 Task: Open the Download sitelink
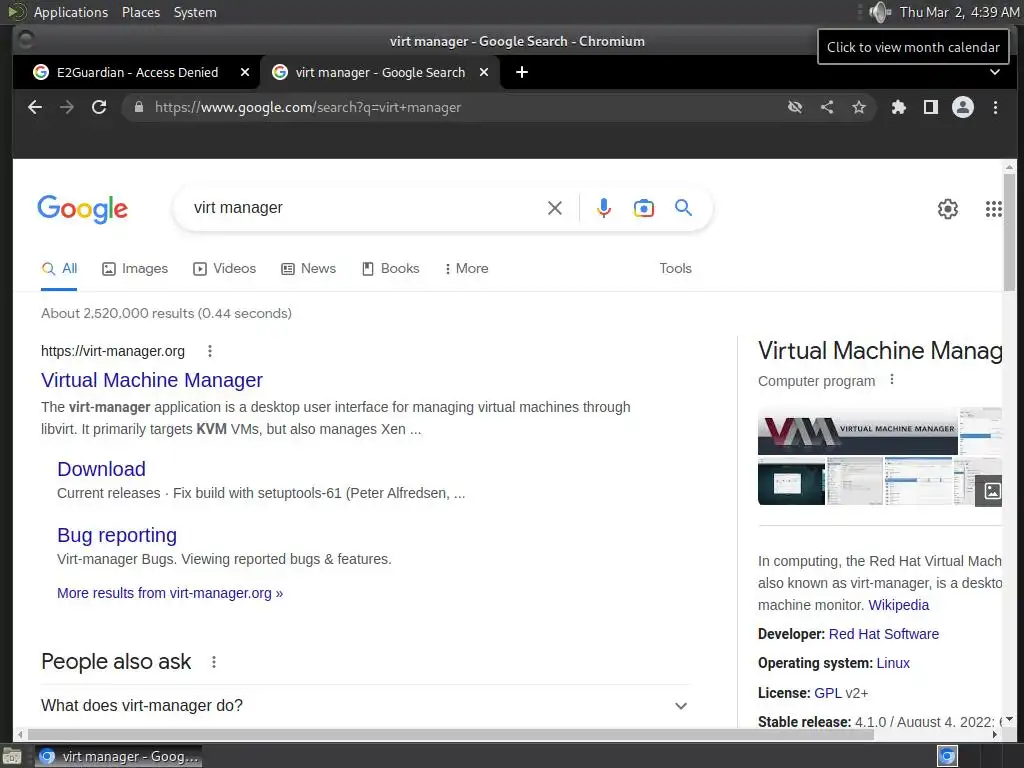(x=101, y=469)
